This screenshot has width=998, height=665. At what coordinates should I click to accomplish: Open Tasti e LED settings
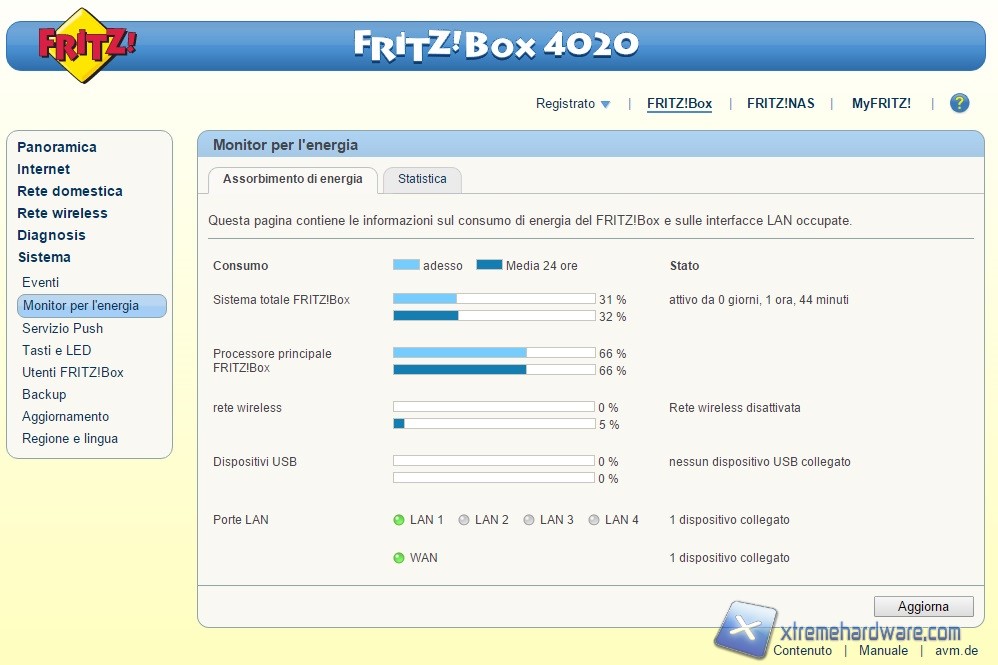pyautogui.click(x=56, y=350)
